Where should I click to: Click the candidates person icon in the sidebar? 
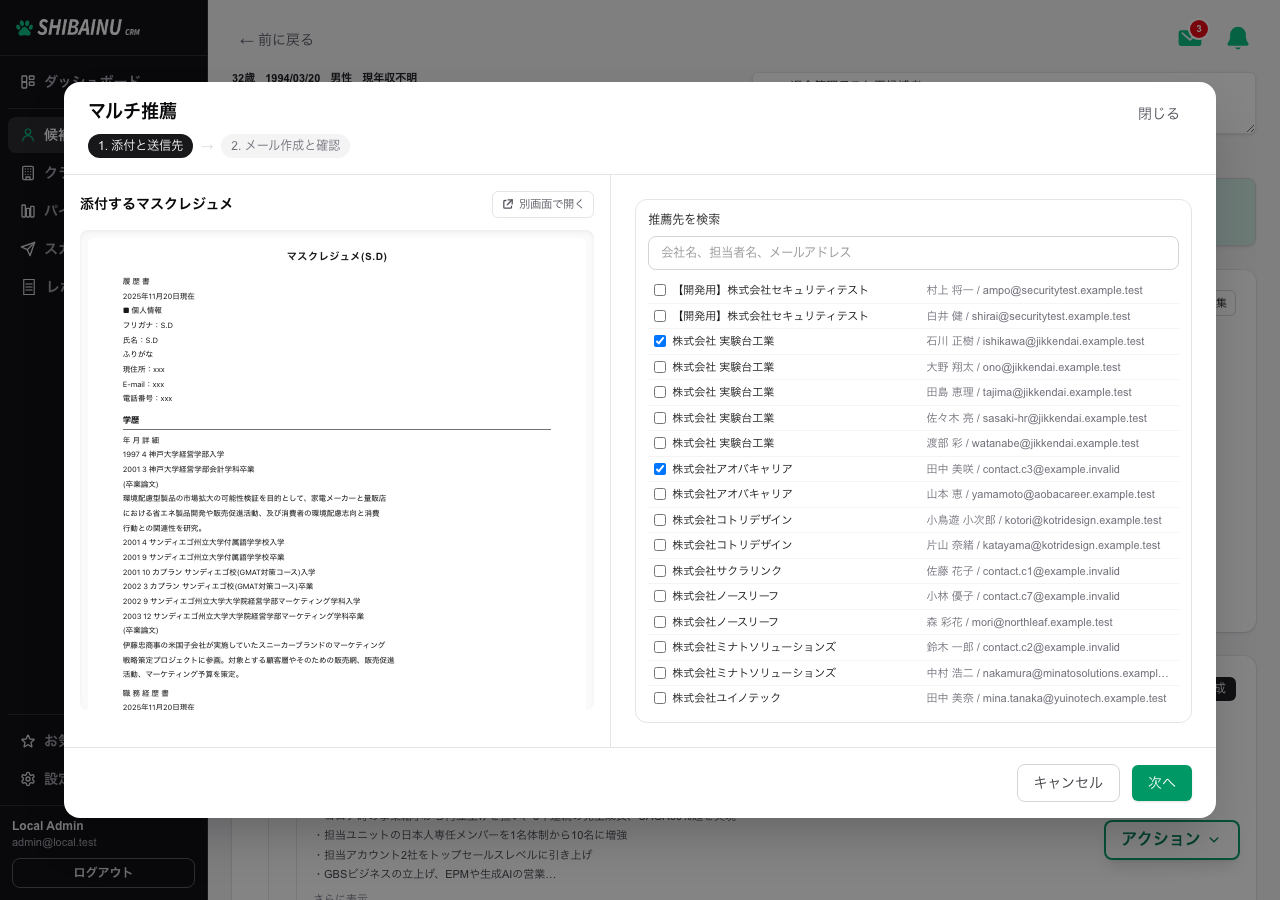pos(28,135)
